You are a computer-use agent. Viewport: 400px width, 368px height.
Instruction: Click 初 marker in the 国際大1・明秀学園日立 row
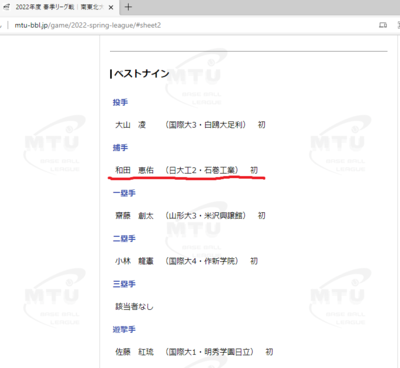click(269, 352)
